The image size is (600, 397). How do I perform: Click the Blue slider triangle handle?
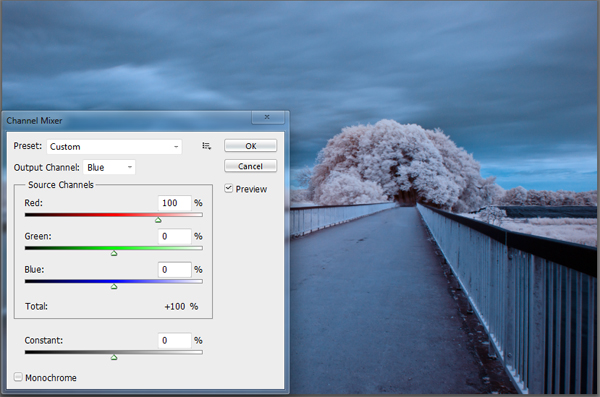click(114, 286)
